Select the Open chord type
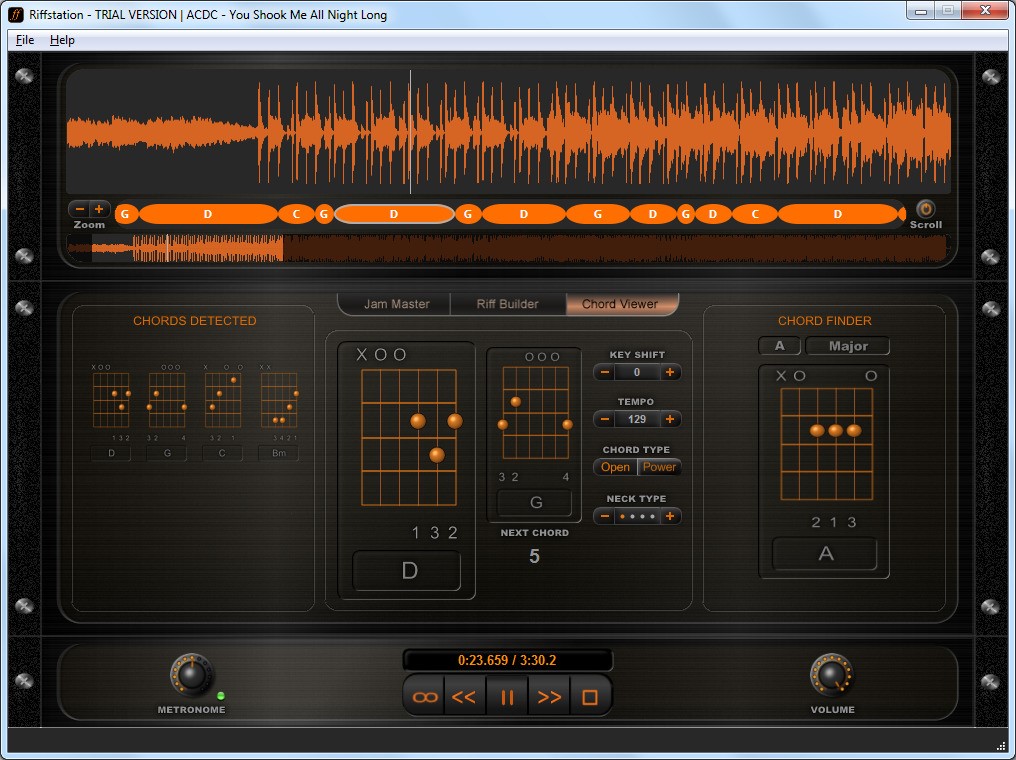1016x760 pixels. coord(615,467)
